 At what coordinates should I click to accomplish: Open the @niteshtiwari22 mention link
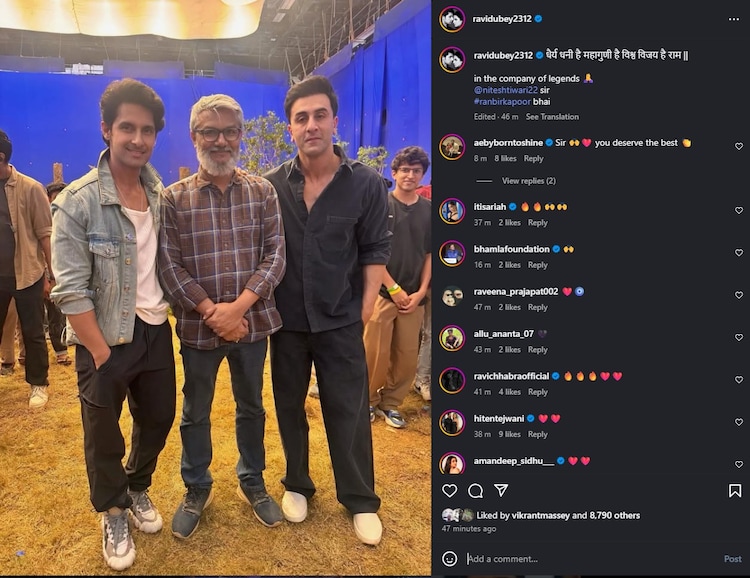pos(506,90)
